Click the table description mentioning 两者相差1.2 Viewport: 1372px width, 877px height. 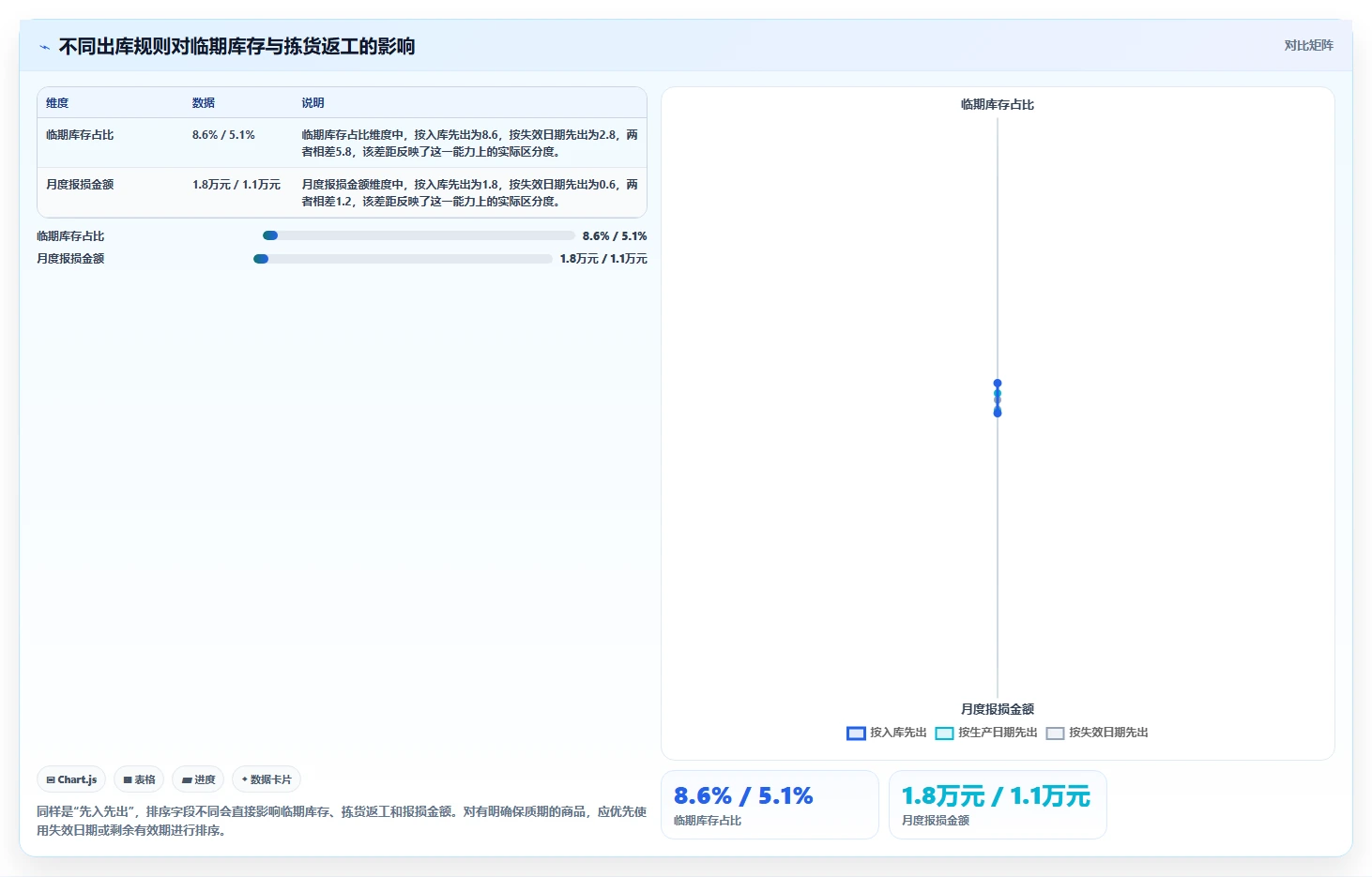(469, 192)
